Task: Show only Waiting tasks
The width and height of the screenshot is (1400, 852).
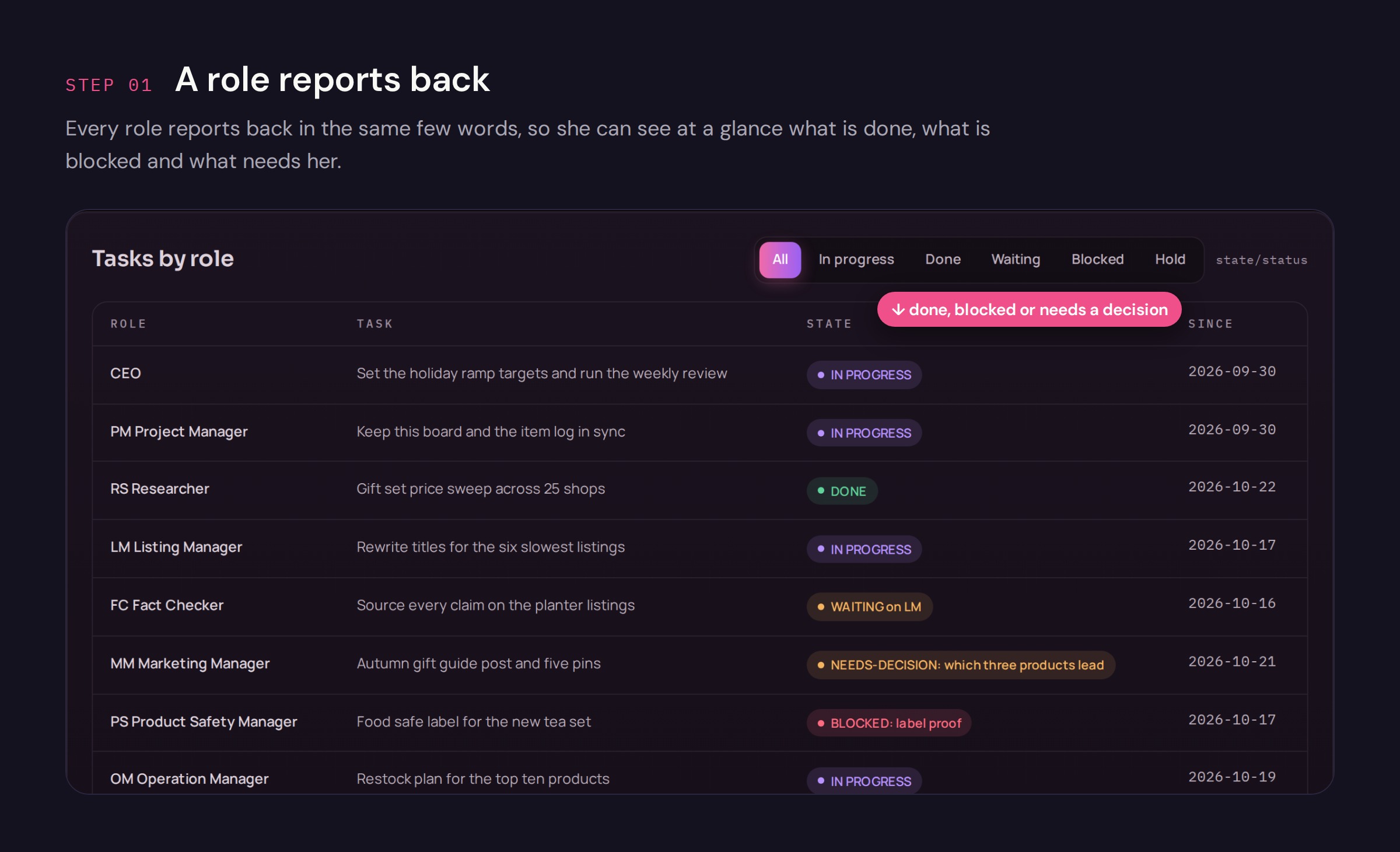Action: [1016, 260]
